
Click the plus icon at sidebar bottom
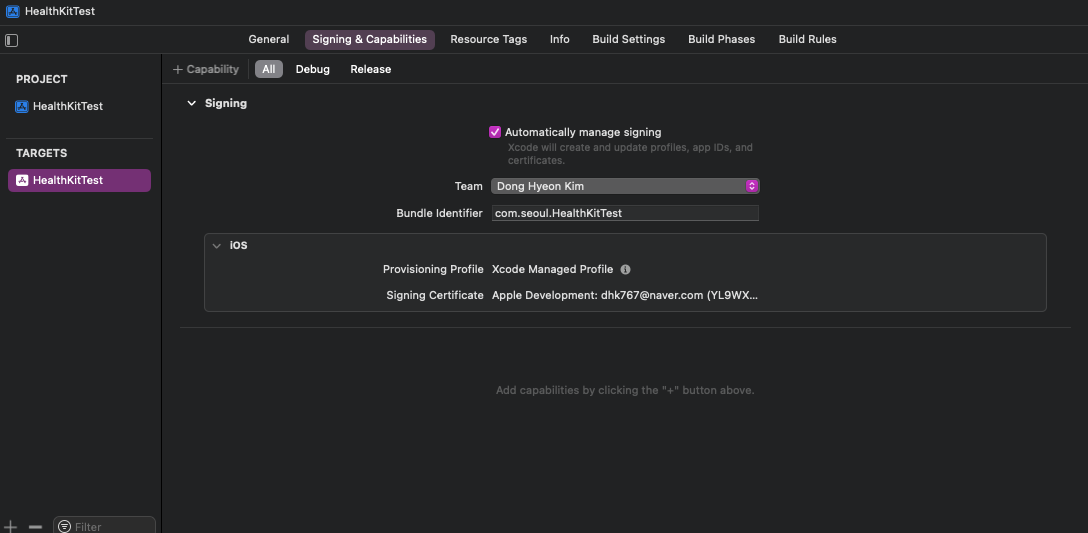pyautogui.click(x=11, y=526)
